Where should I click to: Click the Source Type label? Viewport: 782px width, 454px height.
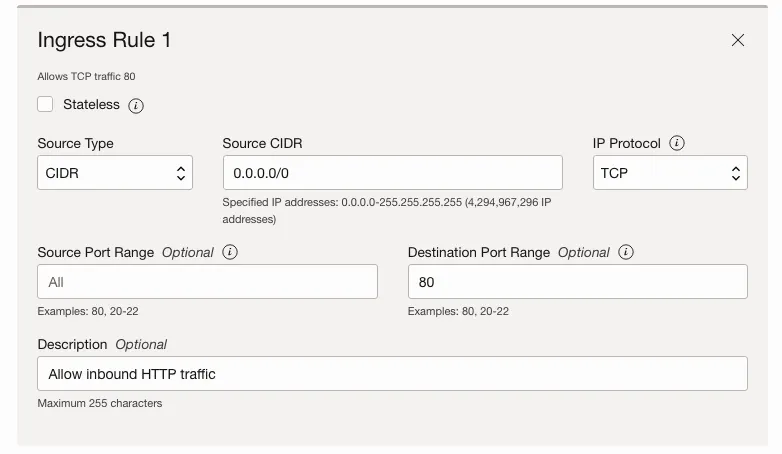pyautogui.click(x=75, y=143)
